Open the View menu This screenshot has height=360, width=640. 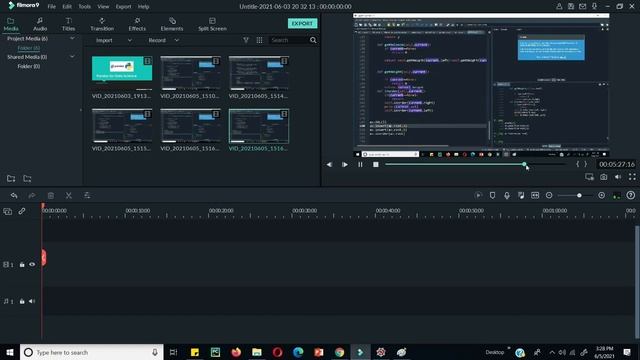[x=103, y=7]
